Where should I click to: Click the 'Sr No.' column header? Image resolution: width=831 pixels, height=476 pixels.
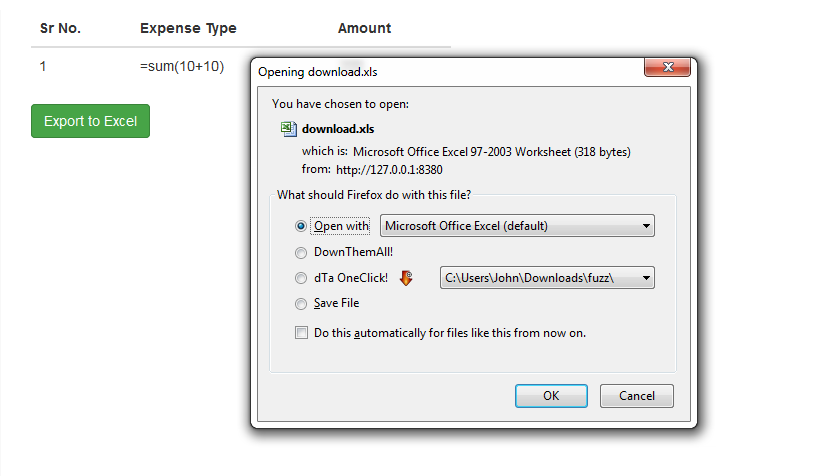(x=60, y=28)
